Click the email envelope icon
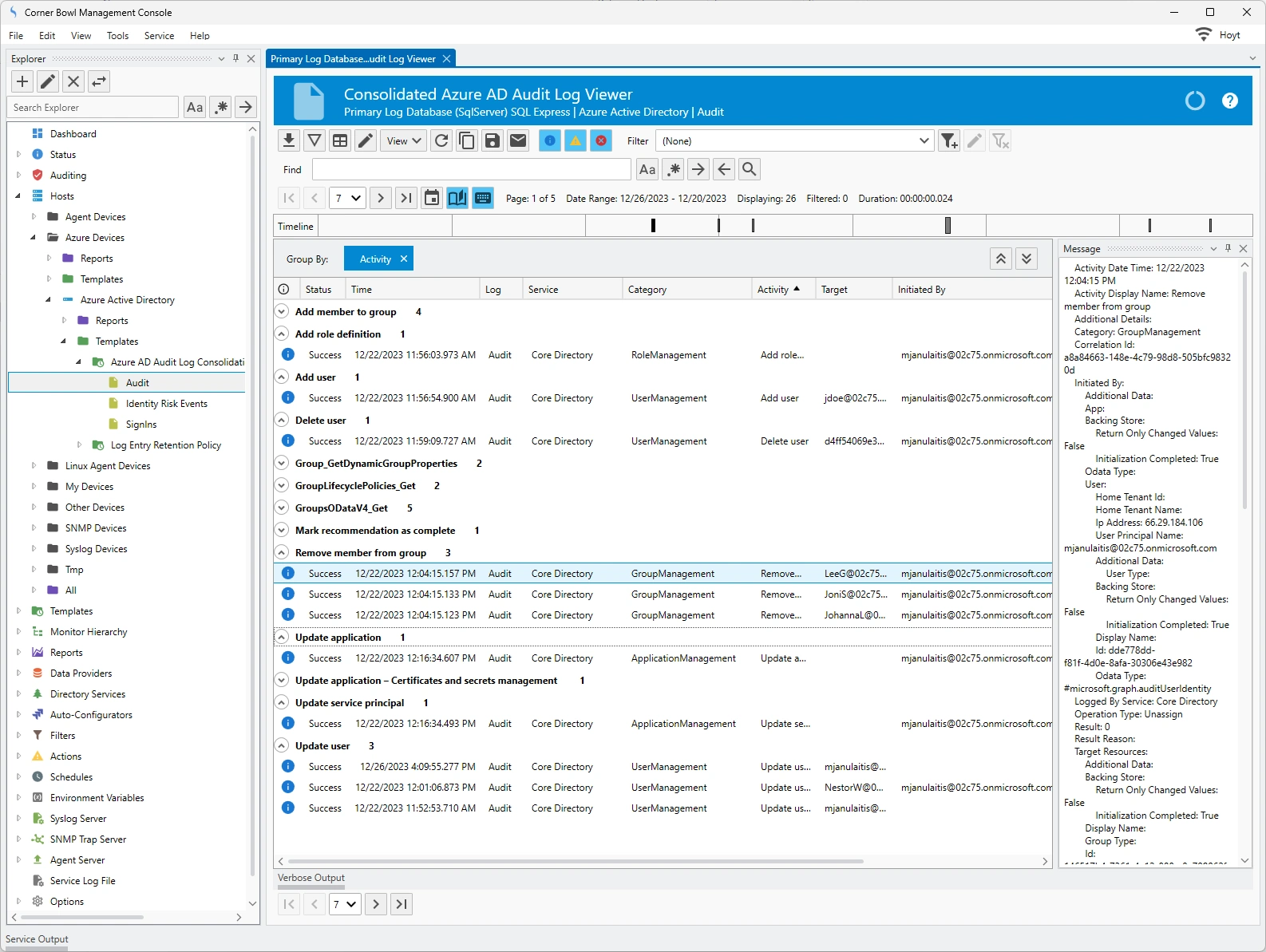The image size is (1266, 952). [518, 141]
